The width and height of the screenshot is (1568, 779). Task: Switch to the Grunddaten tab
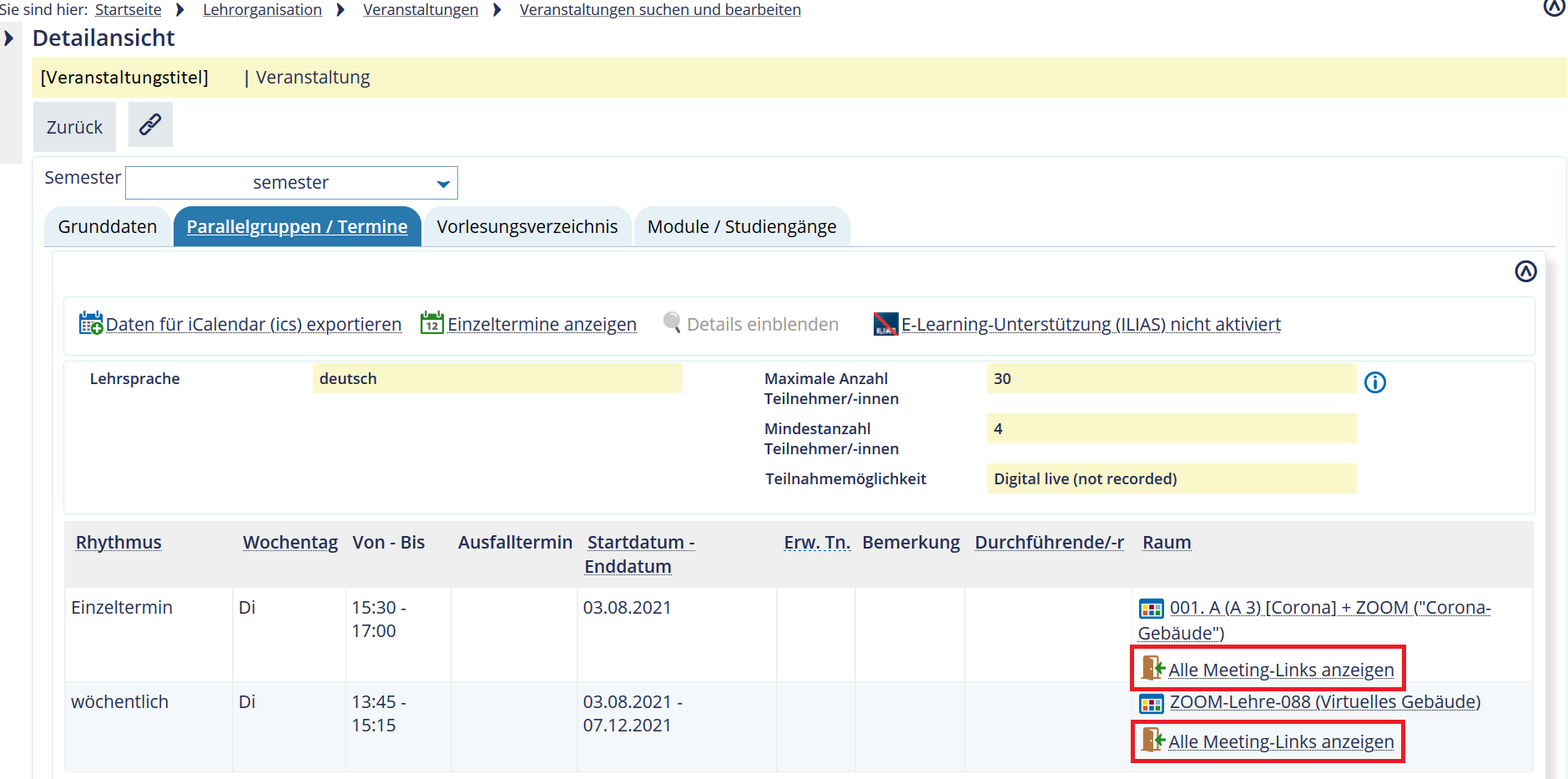108,226
